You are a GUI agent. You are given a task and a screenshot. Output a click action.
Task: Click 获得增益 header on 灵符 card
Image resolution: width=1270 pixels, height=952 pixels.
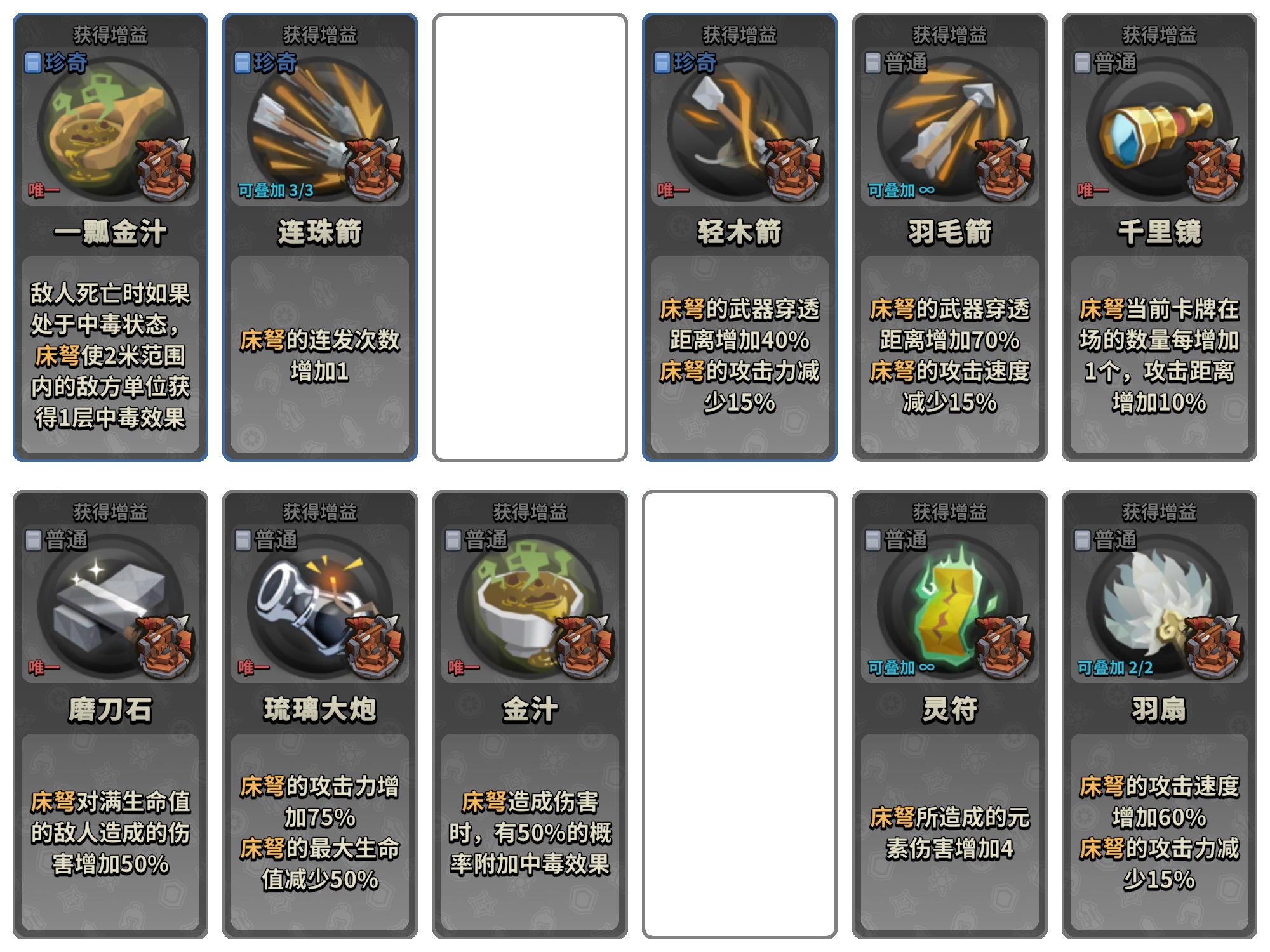(949, 512)
